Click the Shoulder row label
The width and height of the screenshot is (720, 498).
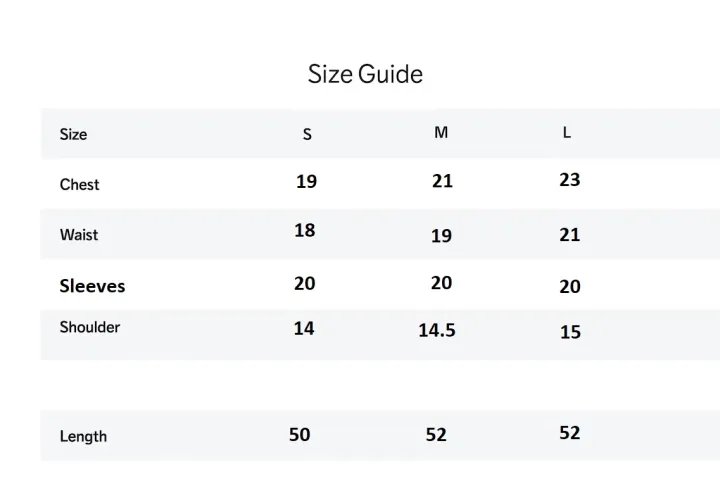coord(90,327)
